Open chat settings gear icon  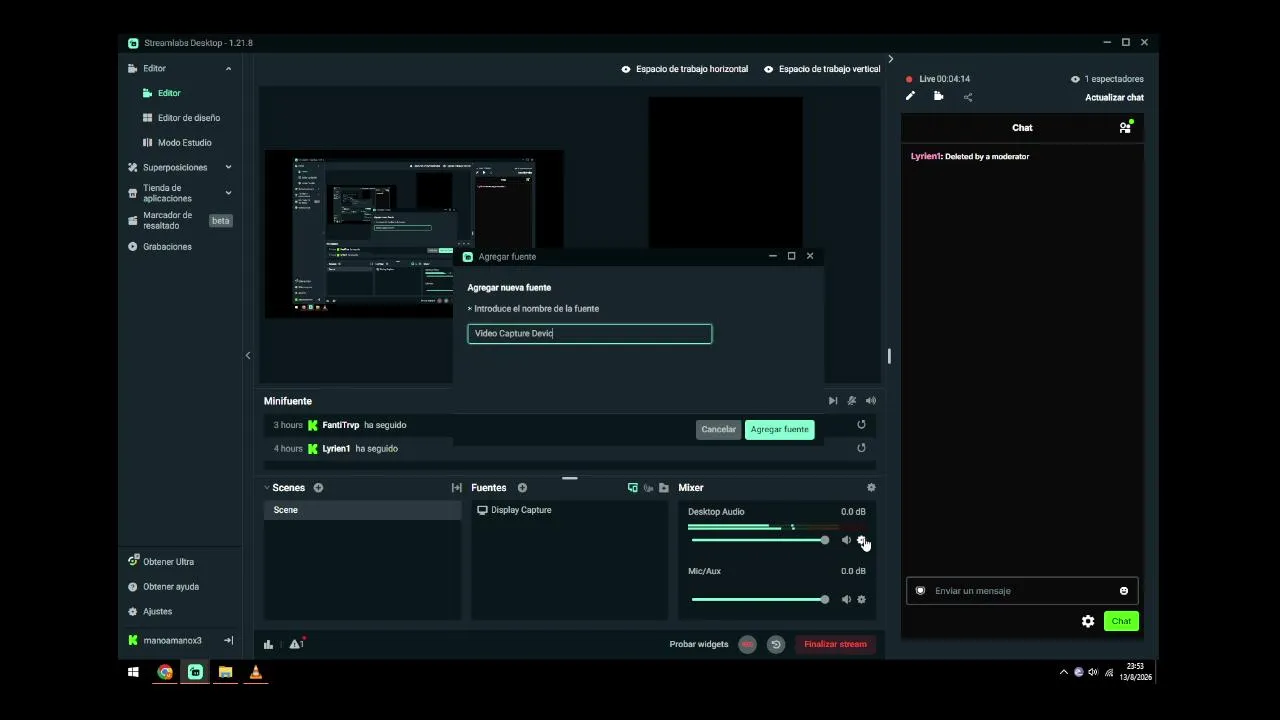pos(1088,621)
